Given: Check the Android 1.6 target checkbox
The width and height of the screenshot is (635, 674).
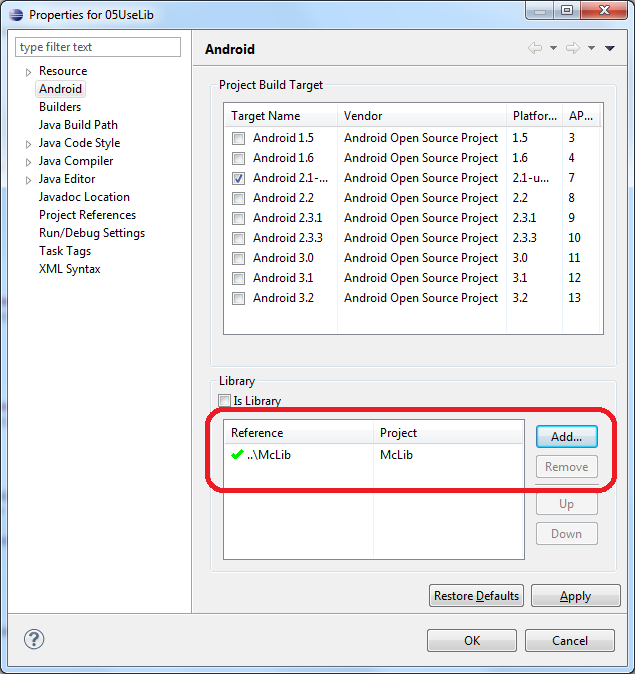Looking at the screenshot, I should pyautogui.click(x=238, y=158).
